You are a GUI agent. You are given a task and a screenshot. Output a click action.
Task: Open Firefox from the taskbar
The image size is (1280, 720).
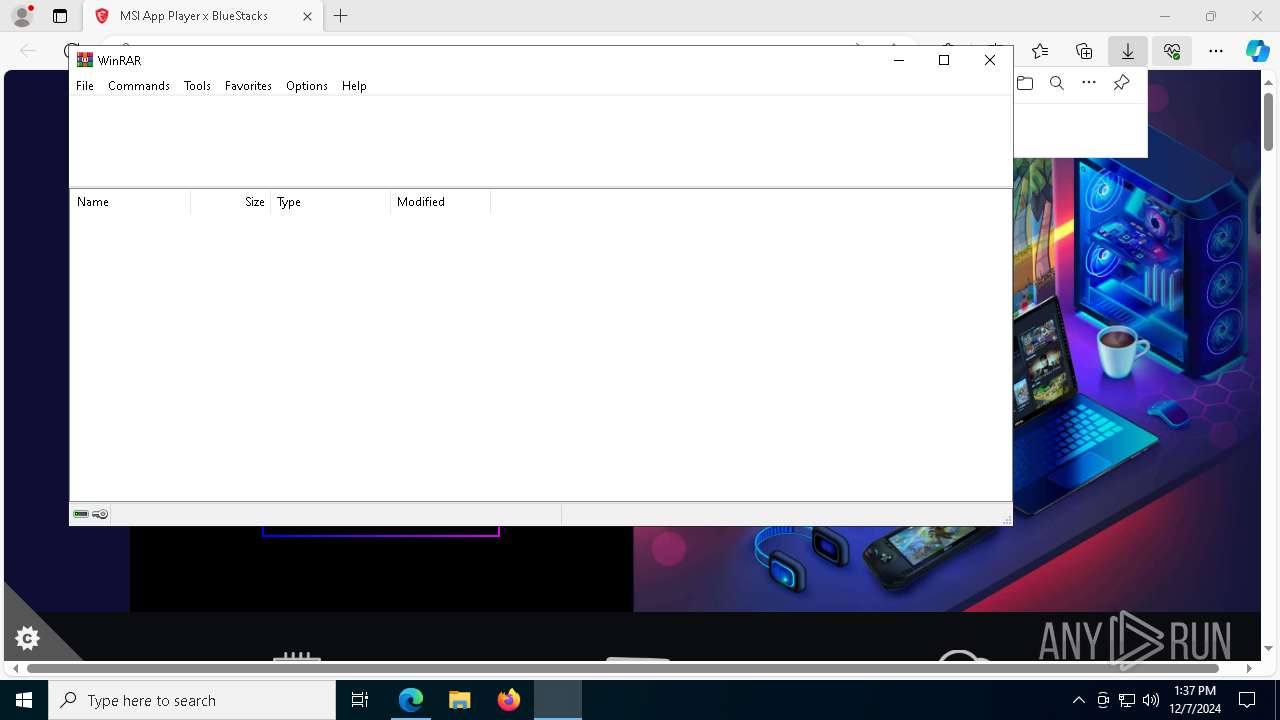509,700
